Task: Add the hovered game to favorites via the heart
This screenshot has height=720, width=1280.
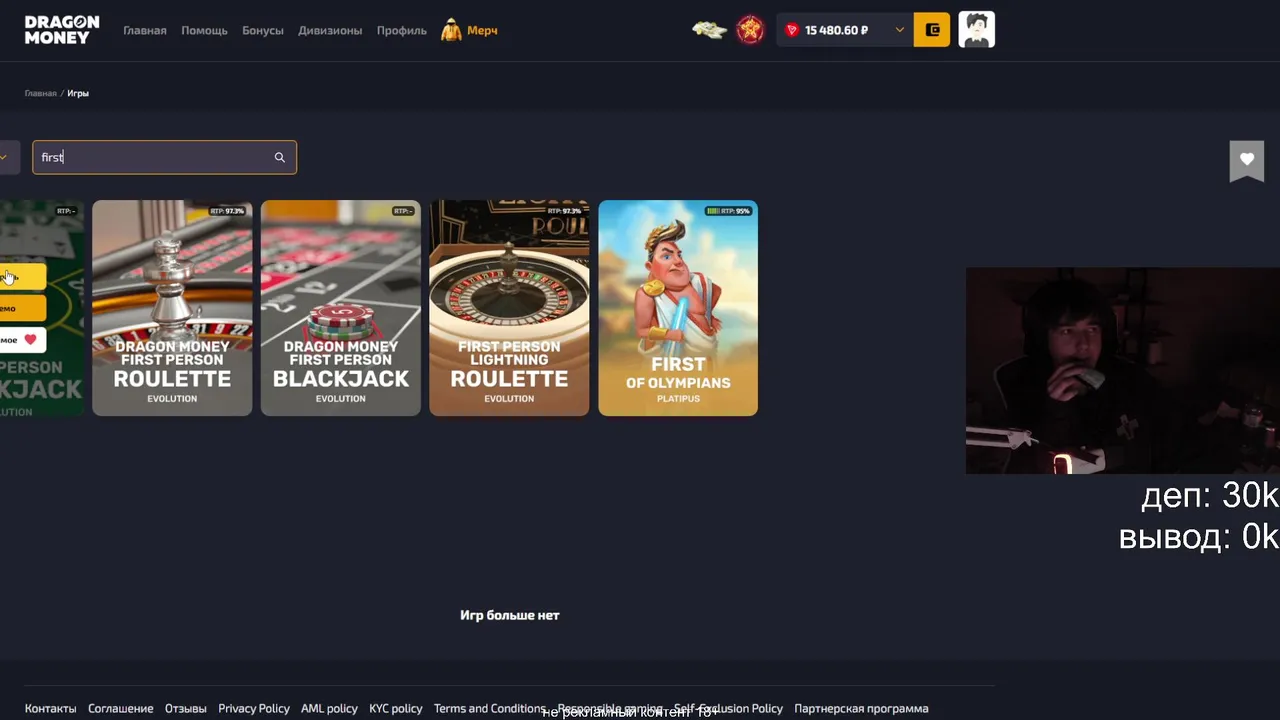Action: tap(30, 340)
